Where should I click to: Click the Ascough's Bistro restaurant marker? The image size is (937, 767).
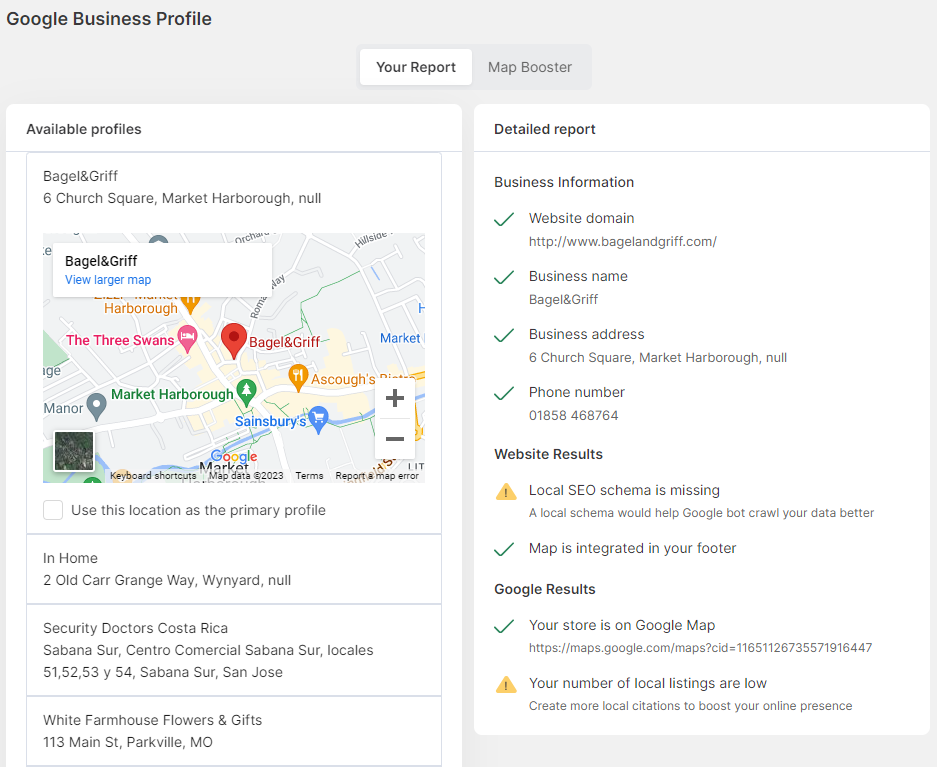[x=297, y=376]
